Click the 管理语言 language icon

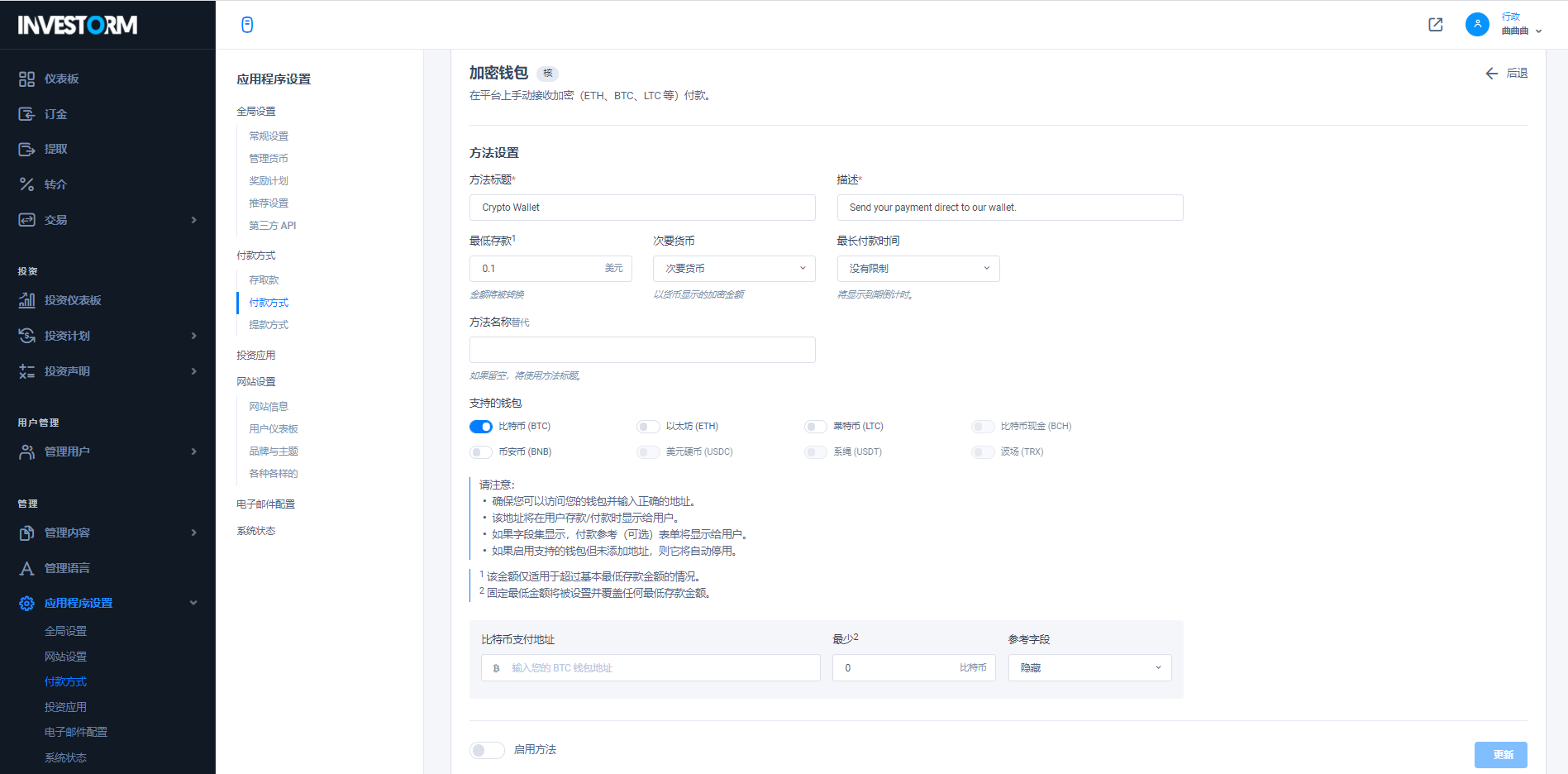pyautogui.click(x=26, y=568)
